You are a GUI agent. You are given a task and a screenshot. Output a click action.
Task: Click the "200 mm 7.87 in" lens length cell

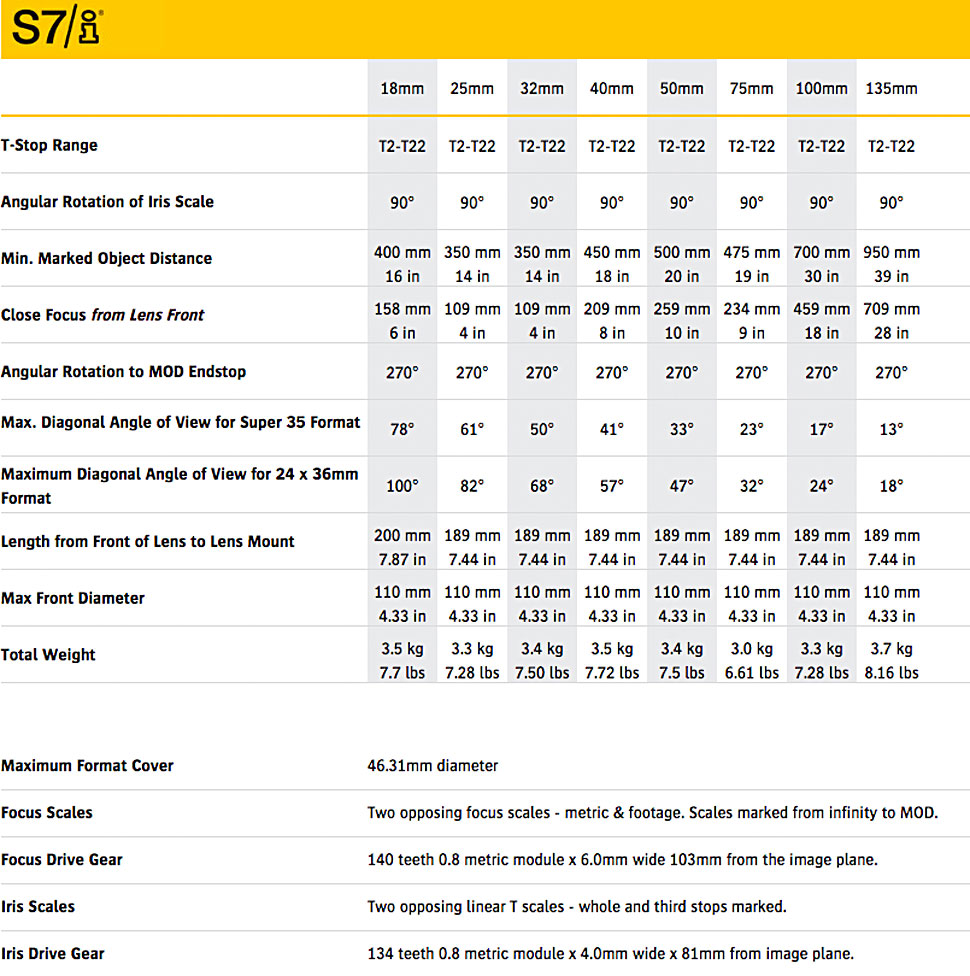402,547
